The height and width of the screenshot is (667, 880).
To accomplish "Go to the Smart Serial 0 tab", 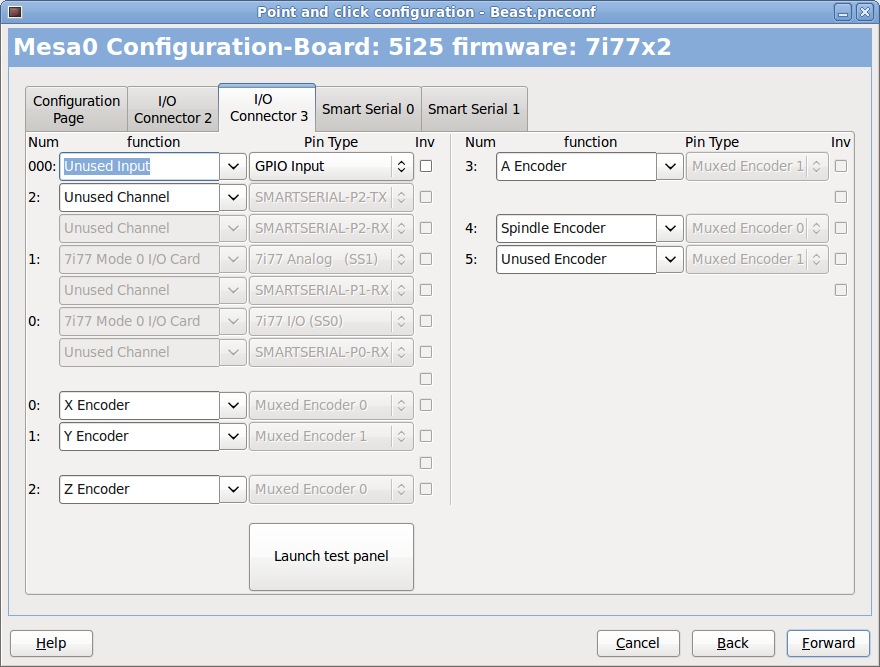I will [x=368, y=109].
